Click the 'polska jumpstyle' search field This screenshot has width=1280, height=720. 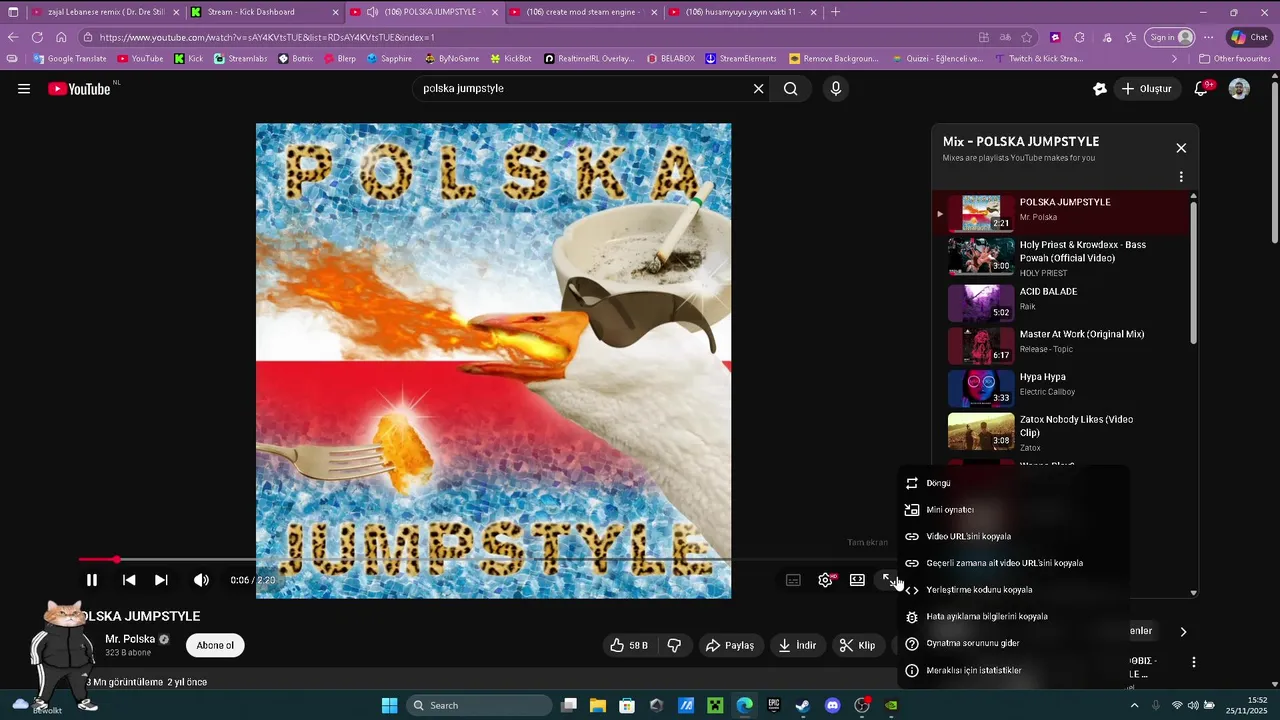[x=583, y=89]
